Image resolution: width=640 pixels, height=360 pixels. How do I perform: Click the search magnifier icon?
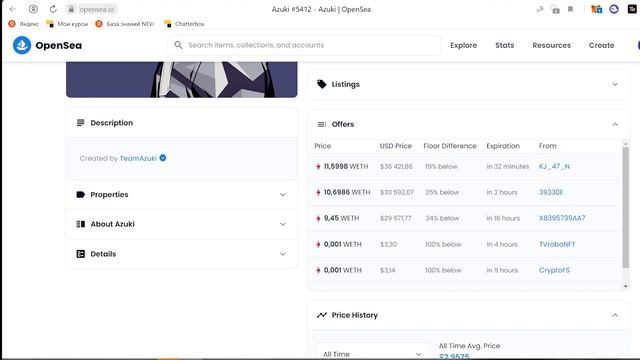(178, 45)
